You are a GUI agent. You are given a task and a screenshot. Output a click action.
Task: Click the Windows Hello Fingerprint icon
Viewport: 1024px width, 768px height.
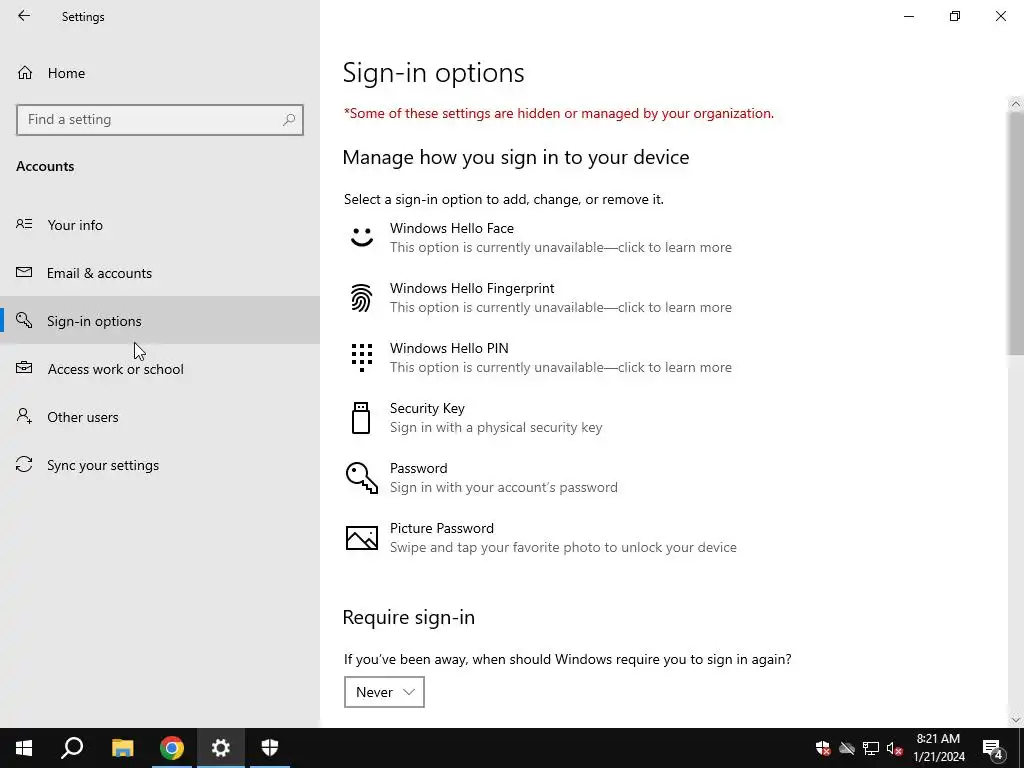coord(362,298)
